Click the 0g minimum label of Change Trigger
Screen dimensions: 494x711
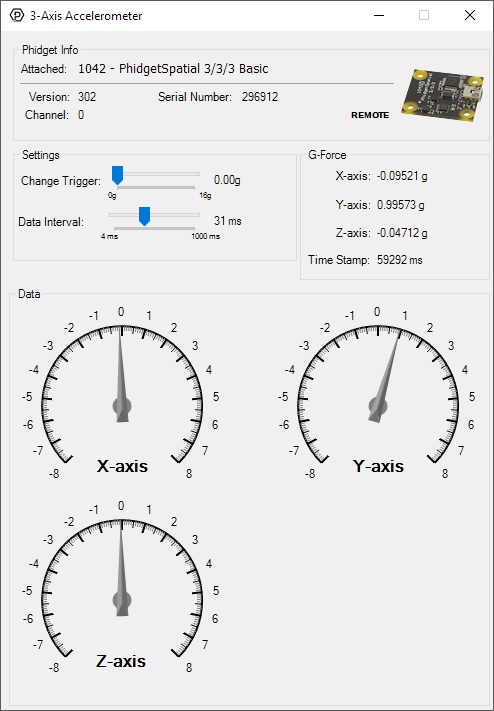coord(112,195)
